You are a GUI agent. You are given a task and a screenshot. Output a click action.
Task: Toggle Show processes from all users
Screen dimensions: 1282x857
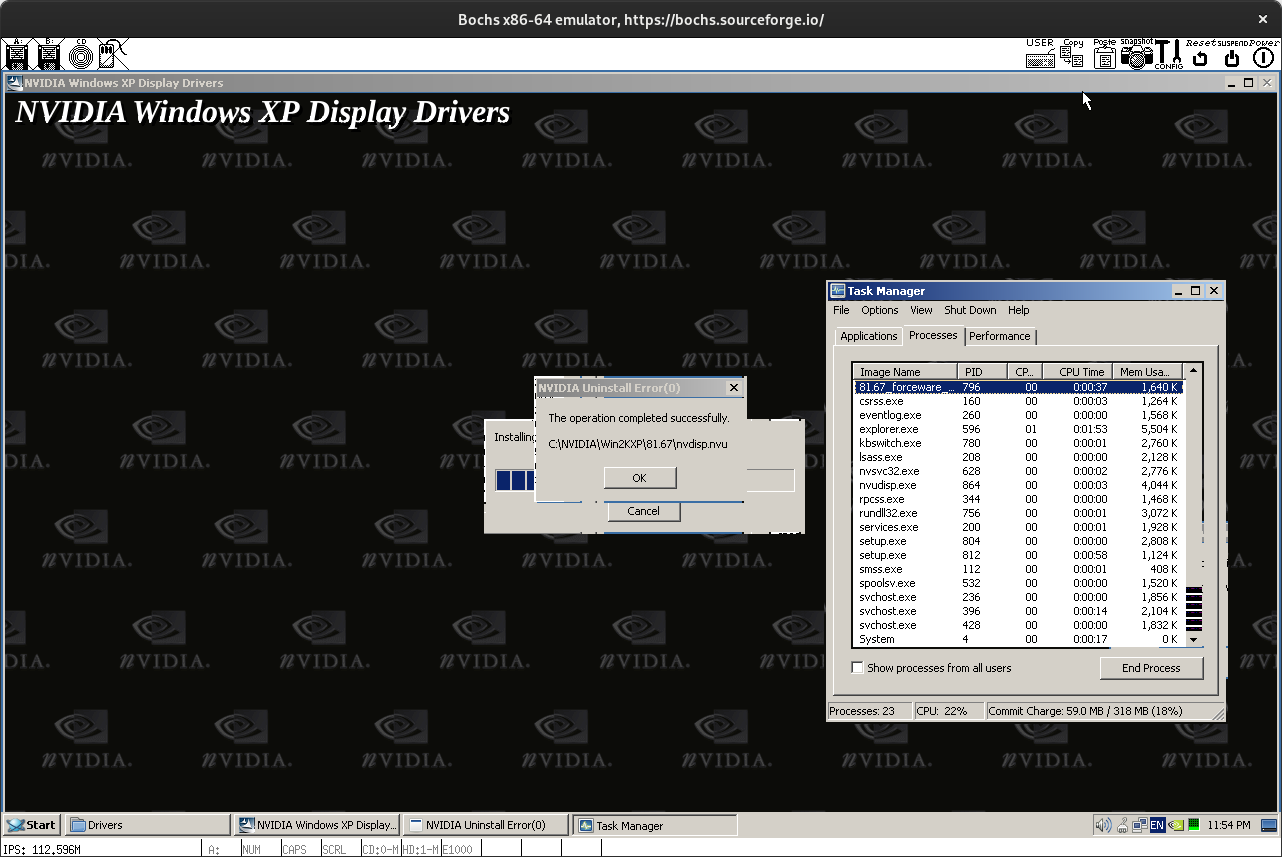click(x=857, y=668)
